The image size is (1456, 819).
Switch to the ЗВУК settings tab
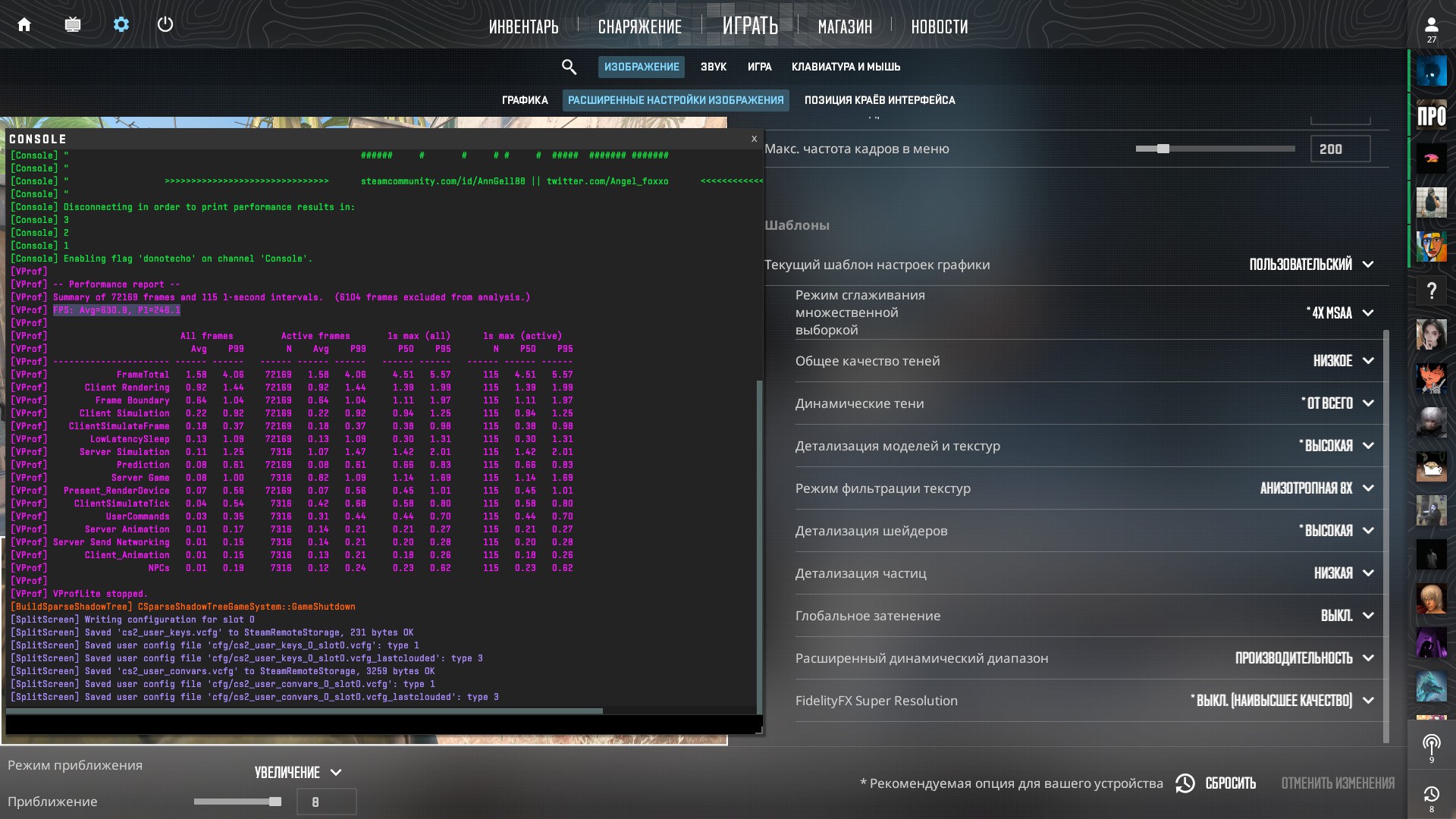[713, 67]
